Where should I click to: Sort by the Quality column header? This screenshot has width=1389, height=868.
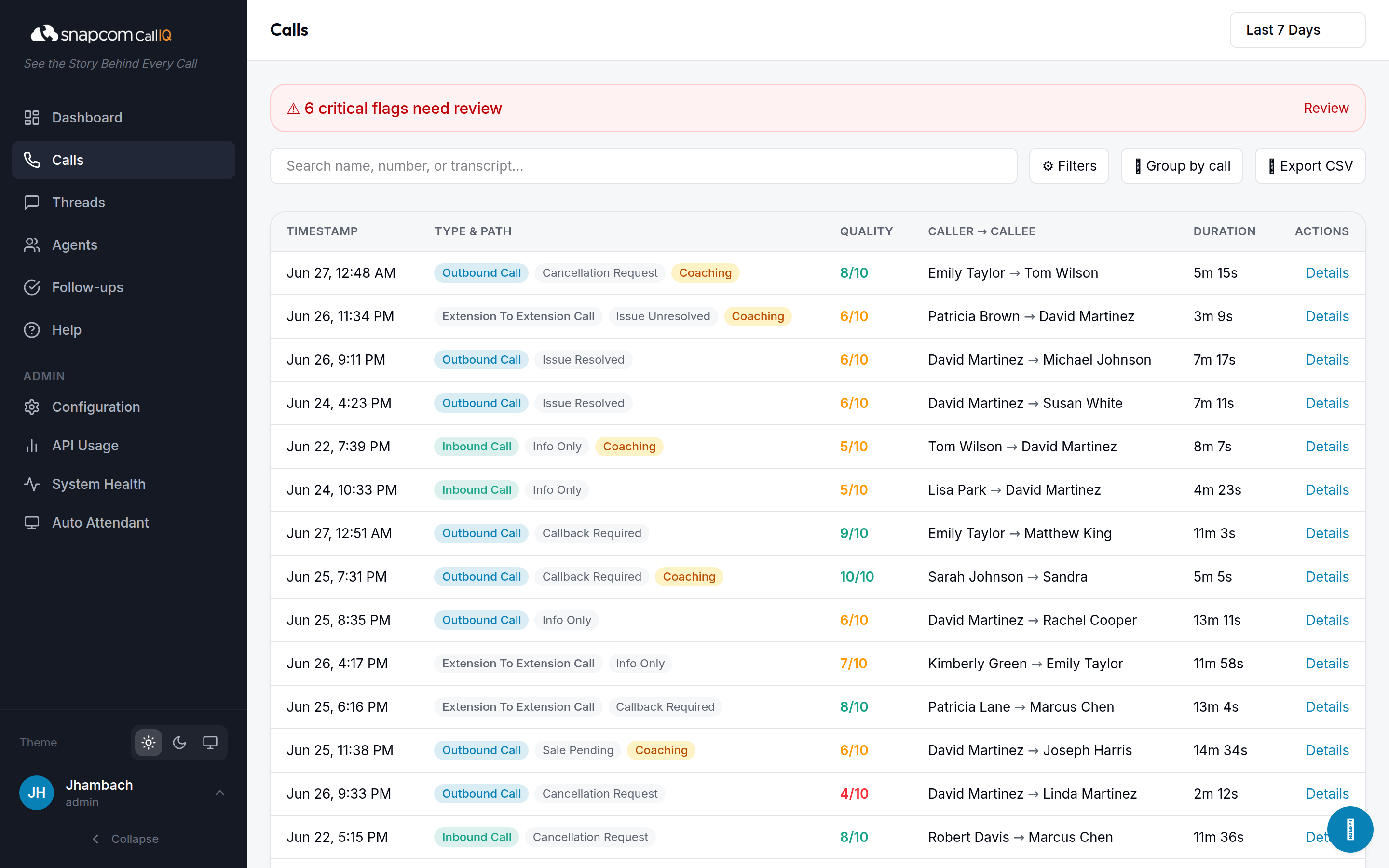click(866, 231)
